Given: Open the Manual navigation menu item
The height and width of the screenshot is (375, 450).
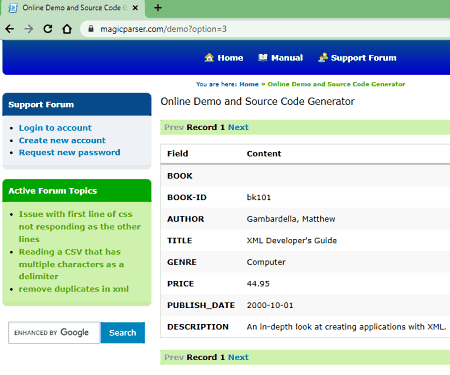Looking at the screenshot, I should pyautogui.click(x=281, y=58).
